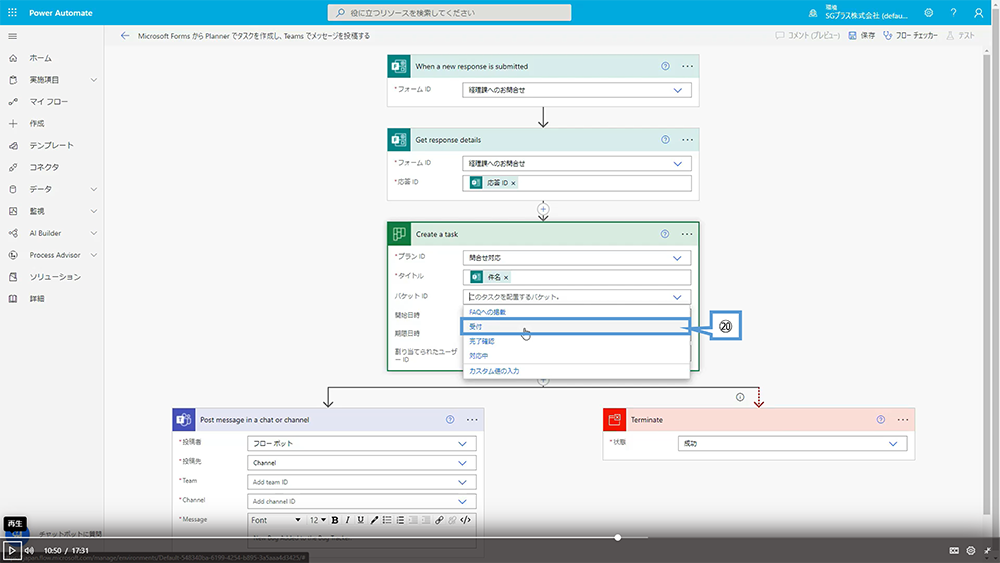
Task: Remove the 件名 token from タイトル
Action: (x=506, y=277)
